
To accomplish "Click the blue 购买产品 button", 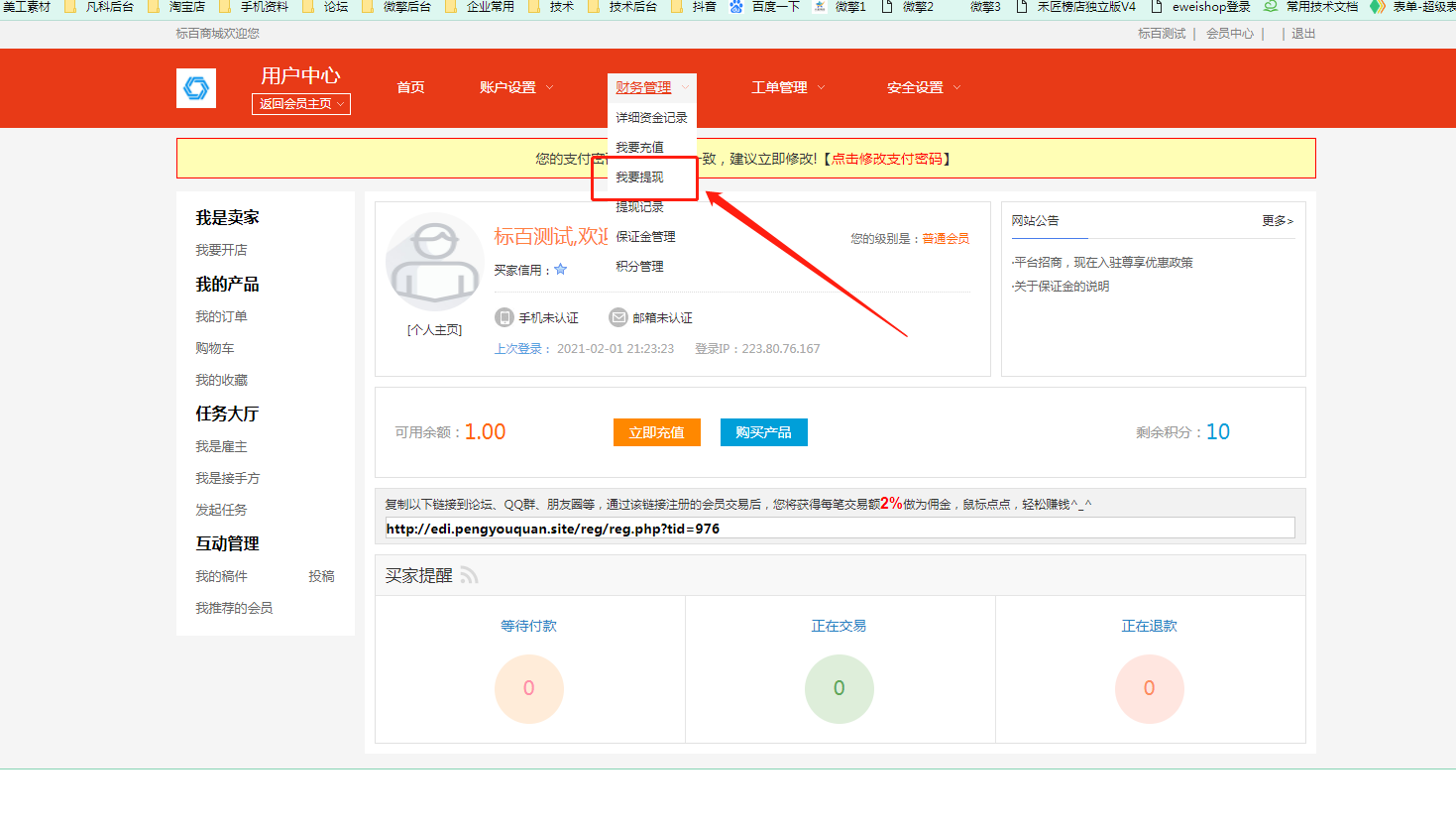I will click(x=763, y=432).
